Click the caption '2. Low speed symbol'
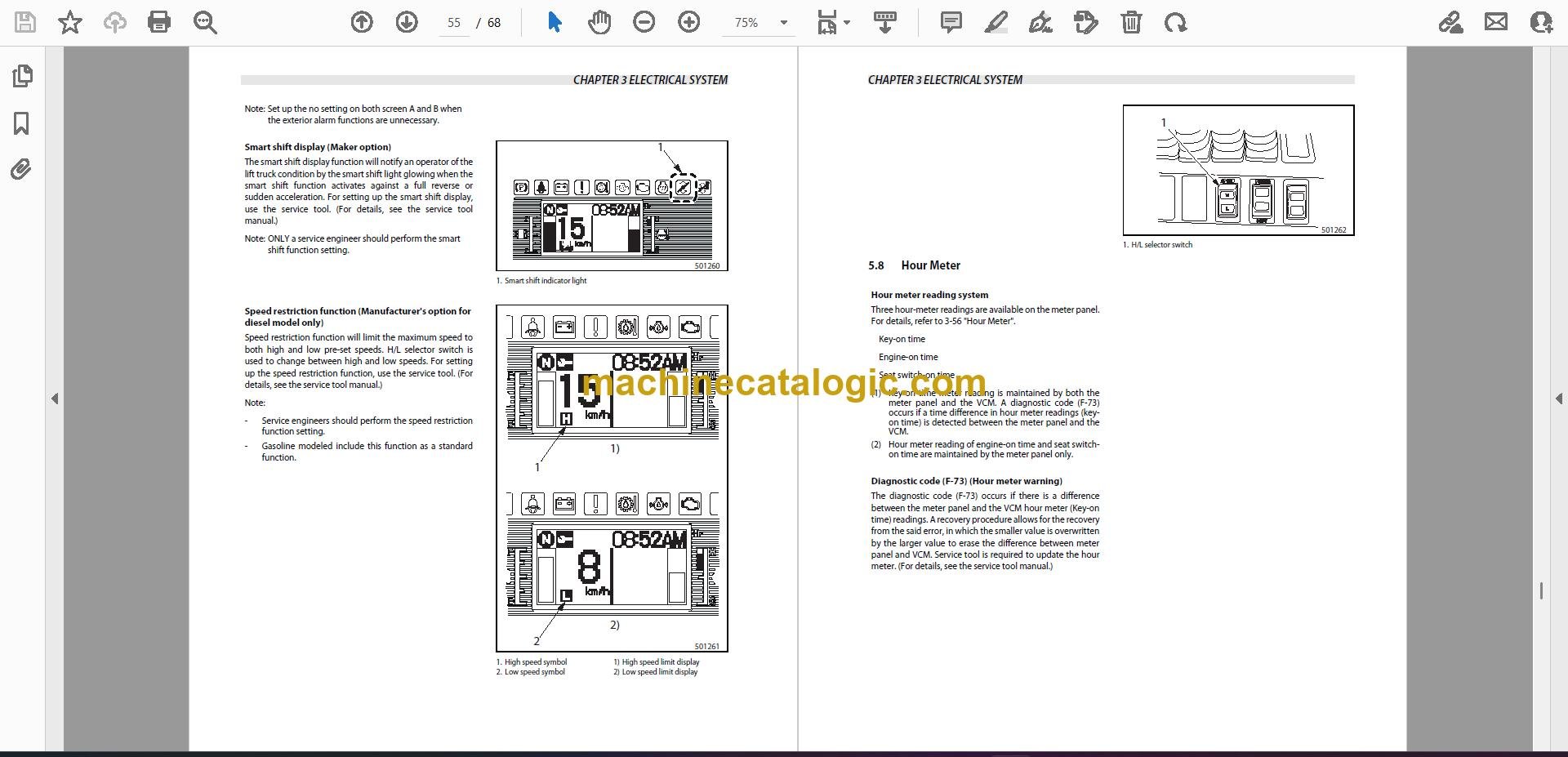This screenshot has width=1568, height=757. (x=531, y=672)
